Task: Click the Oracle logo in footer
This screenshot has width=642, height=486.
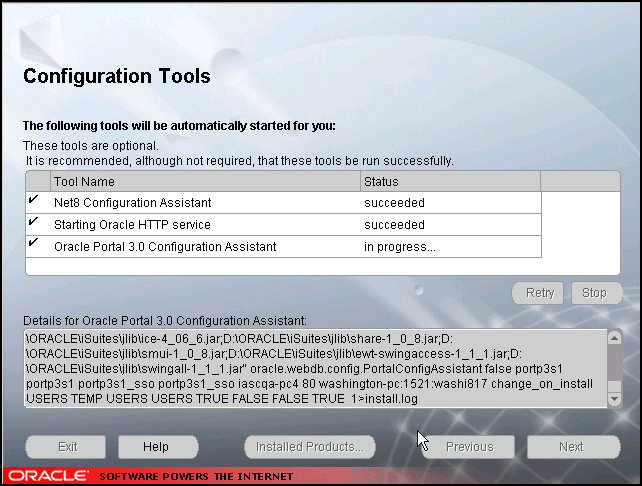Action: (x=48, y=476)
